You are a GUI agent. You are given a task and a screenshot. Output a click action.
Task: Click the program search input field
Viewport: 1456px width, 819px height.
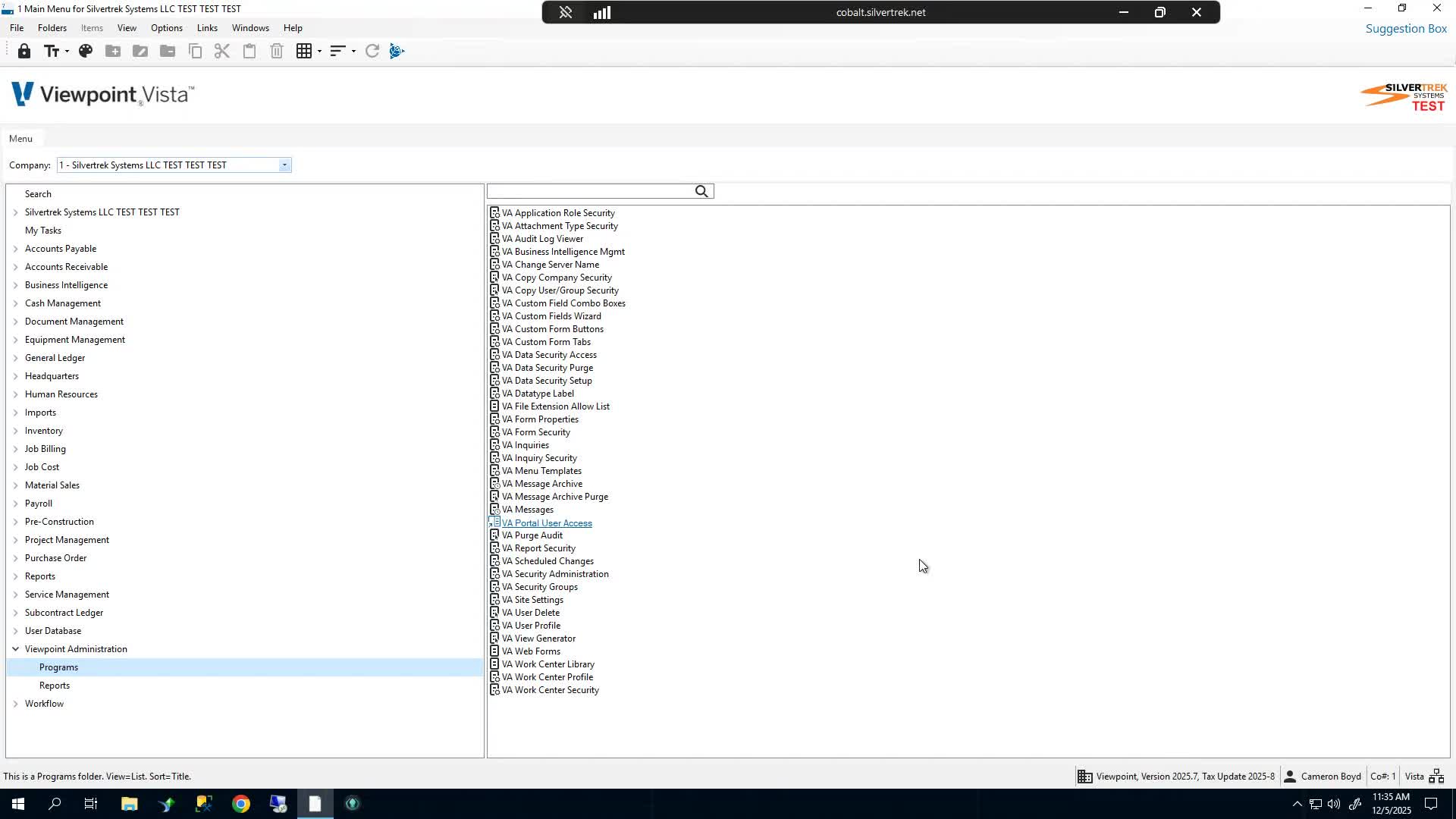coord(591,192)
